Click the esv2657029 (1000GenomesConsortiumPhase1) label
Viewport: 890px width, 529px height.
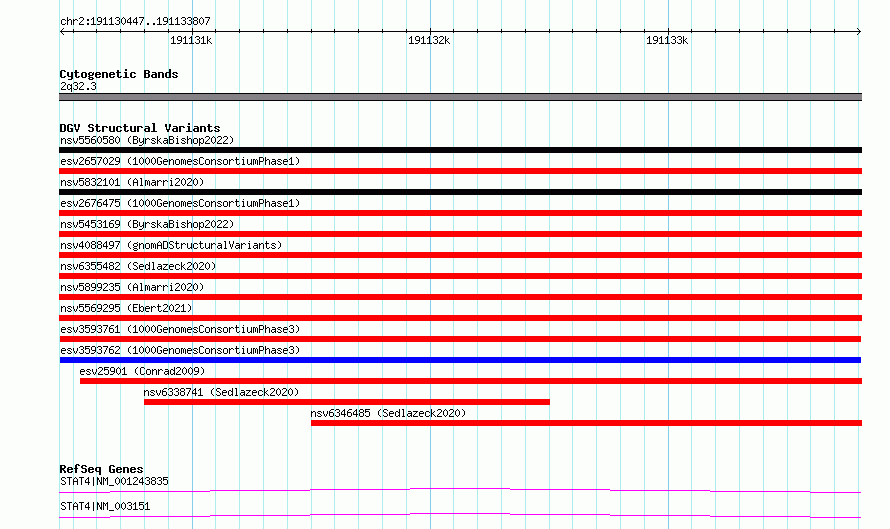(180, 161)
